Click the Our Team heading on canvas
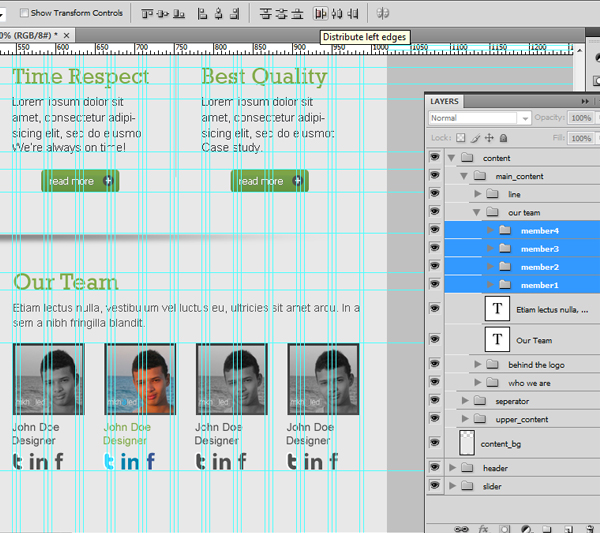This screenshot has height=533, width=600. 66,282
